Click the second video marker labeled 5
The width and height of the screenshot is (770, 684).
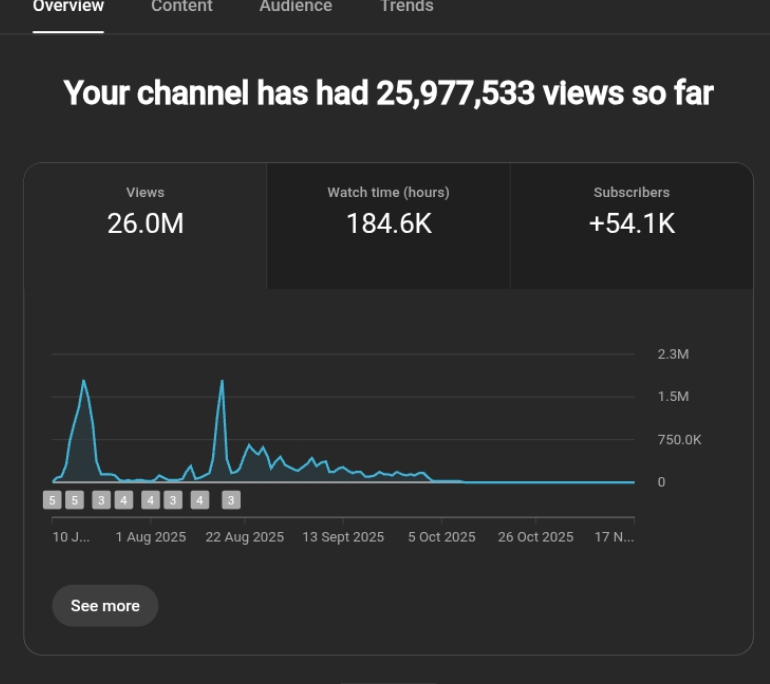[74, 500]
